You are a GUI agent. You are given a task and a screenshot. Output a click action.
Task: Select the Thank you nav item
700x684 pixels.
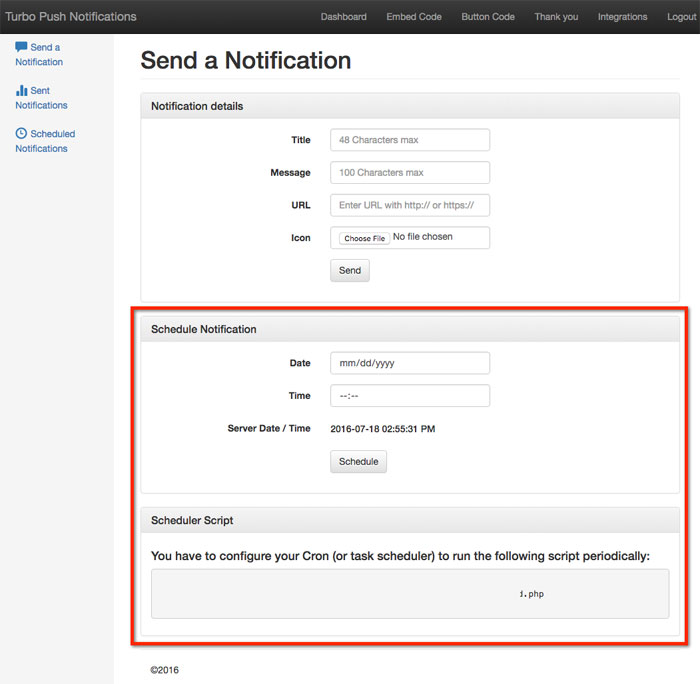(x=556, y=17)
